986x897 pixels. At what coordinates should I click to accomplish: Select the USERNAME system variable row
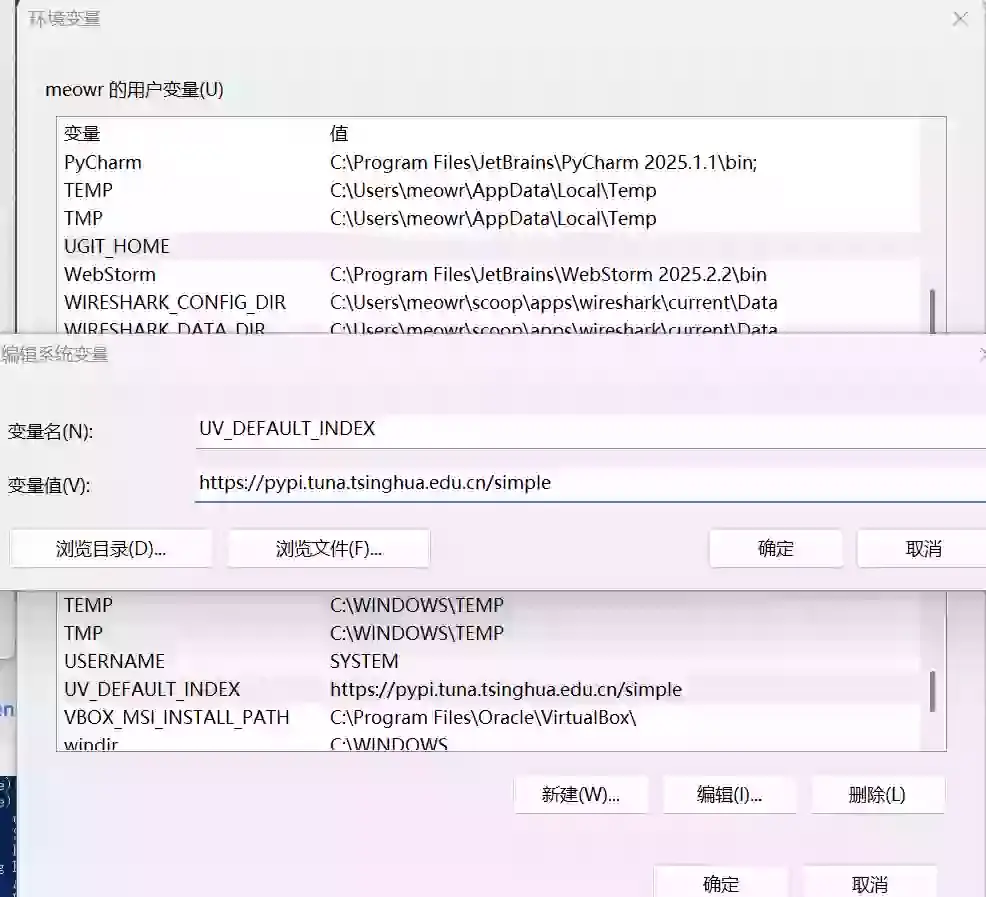tap(114, 661)
